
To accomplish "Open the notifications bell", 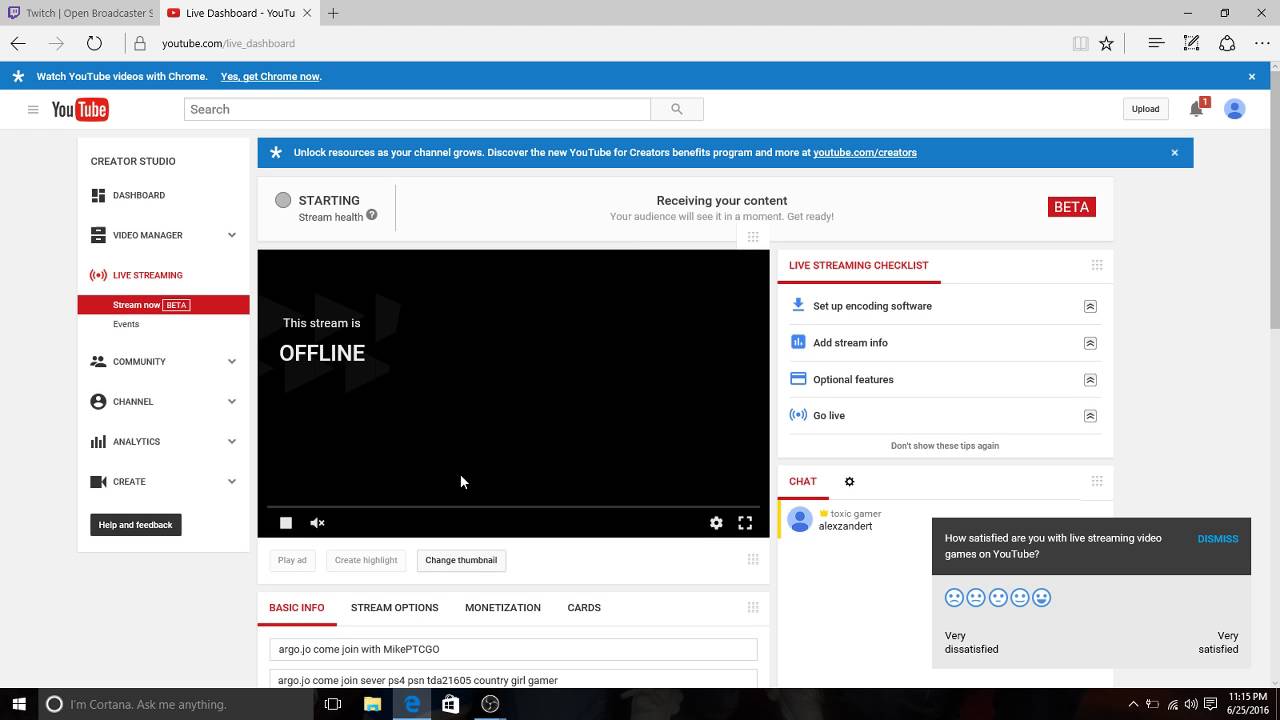I will coord(1196,109).
